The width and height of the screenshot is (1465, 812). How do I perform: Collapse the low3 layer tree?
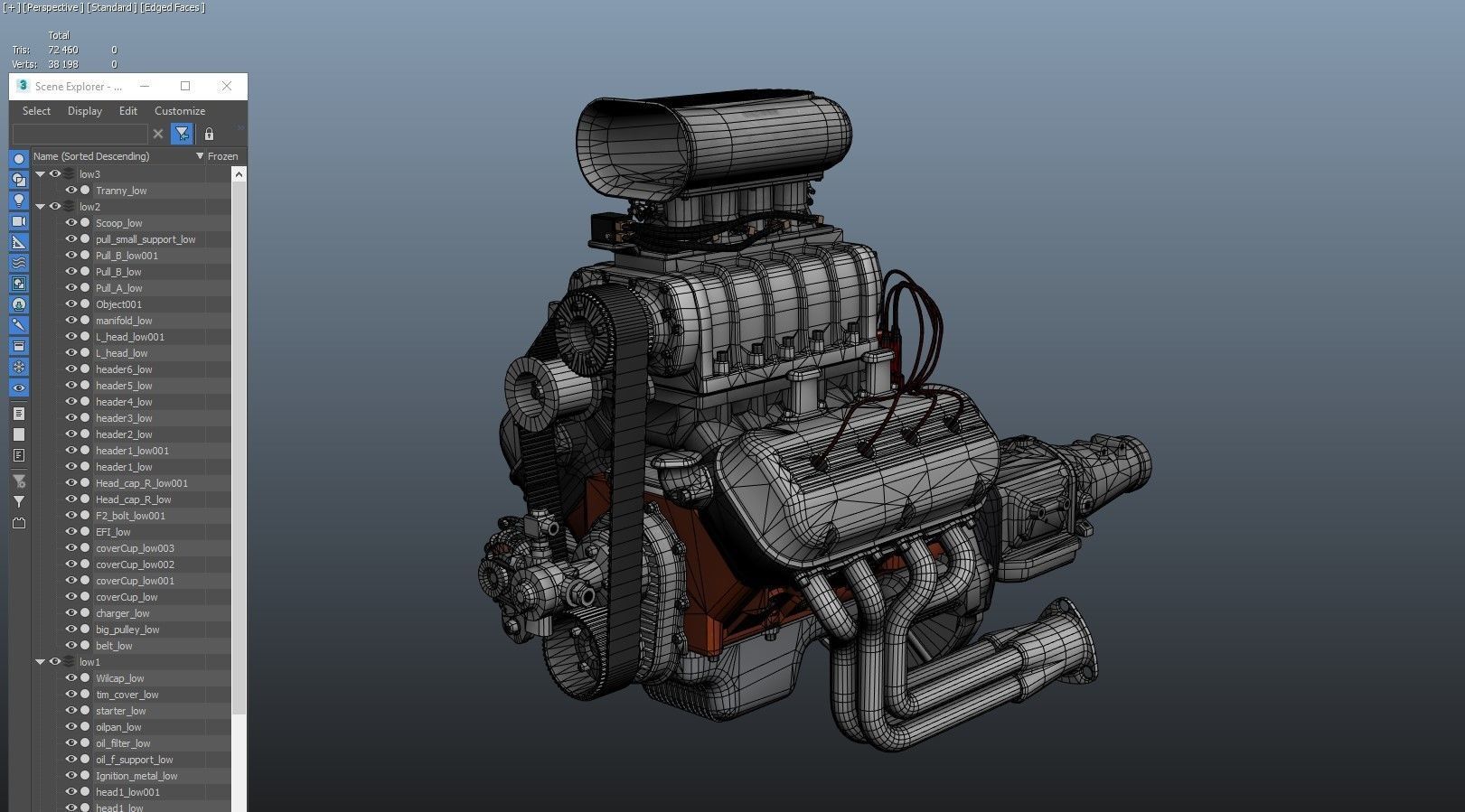coord(40,174)
